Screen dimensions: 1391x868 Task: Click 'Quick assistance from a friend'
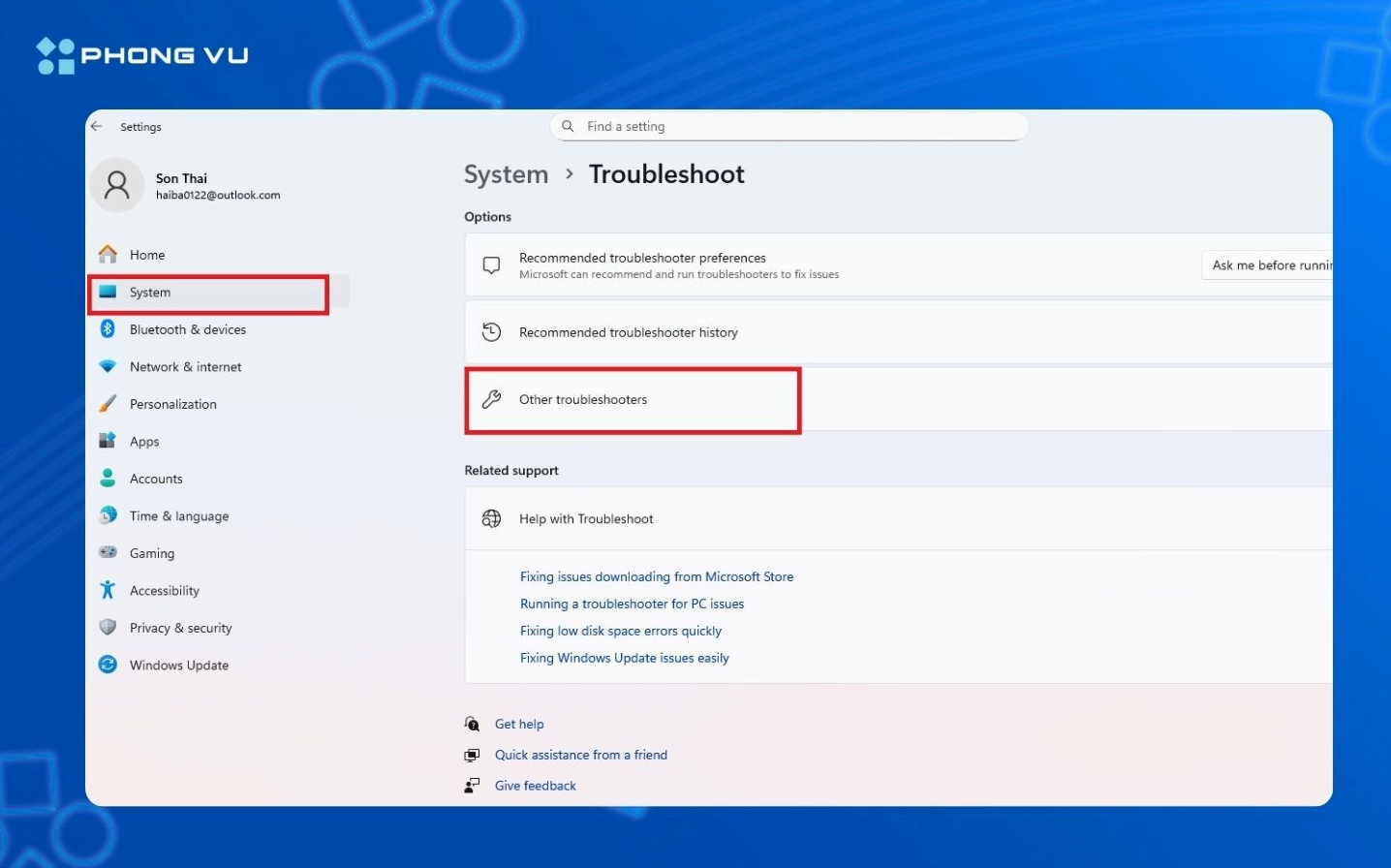tap(581, 755)
